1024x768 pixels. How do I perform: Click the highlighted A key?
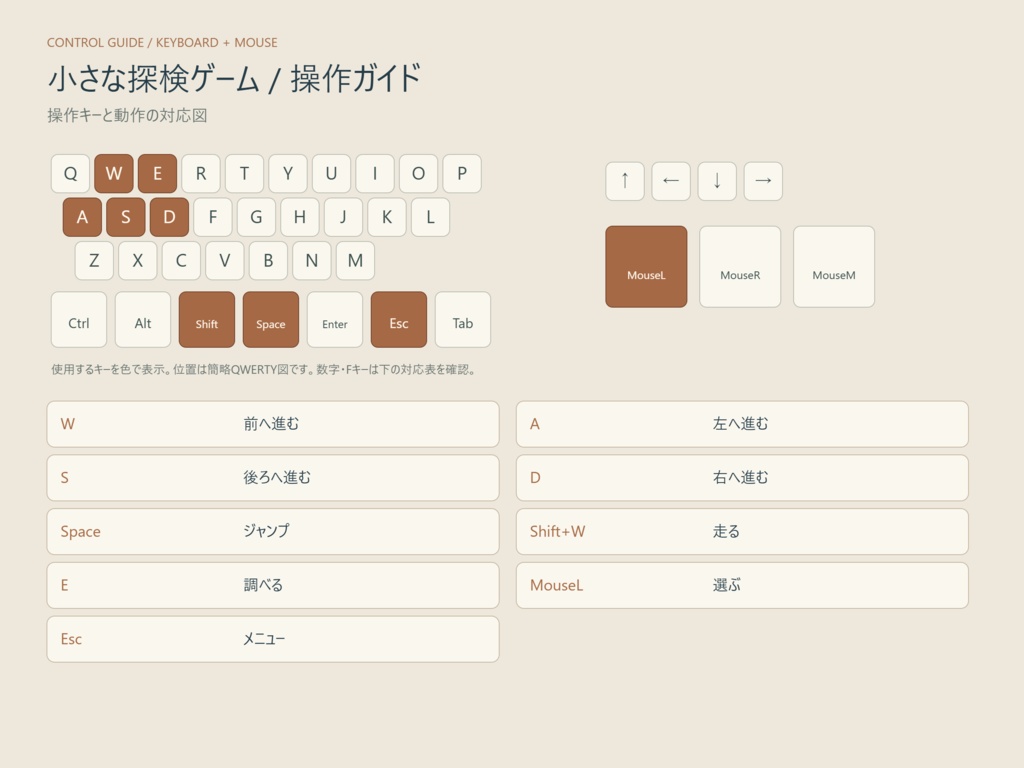coord(82,217)
